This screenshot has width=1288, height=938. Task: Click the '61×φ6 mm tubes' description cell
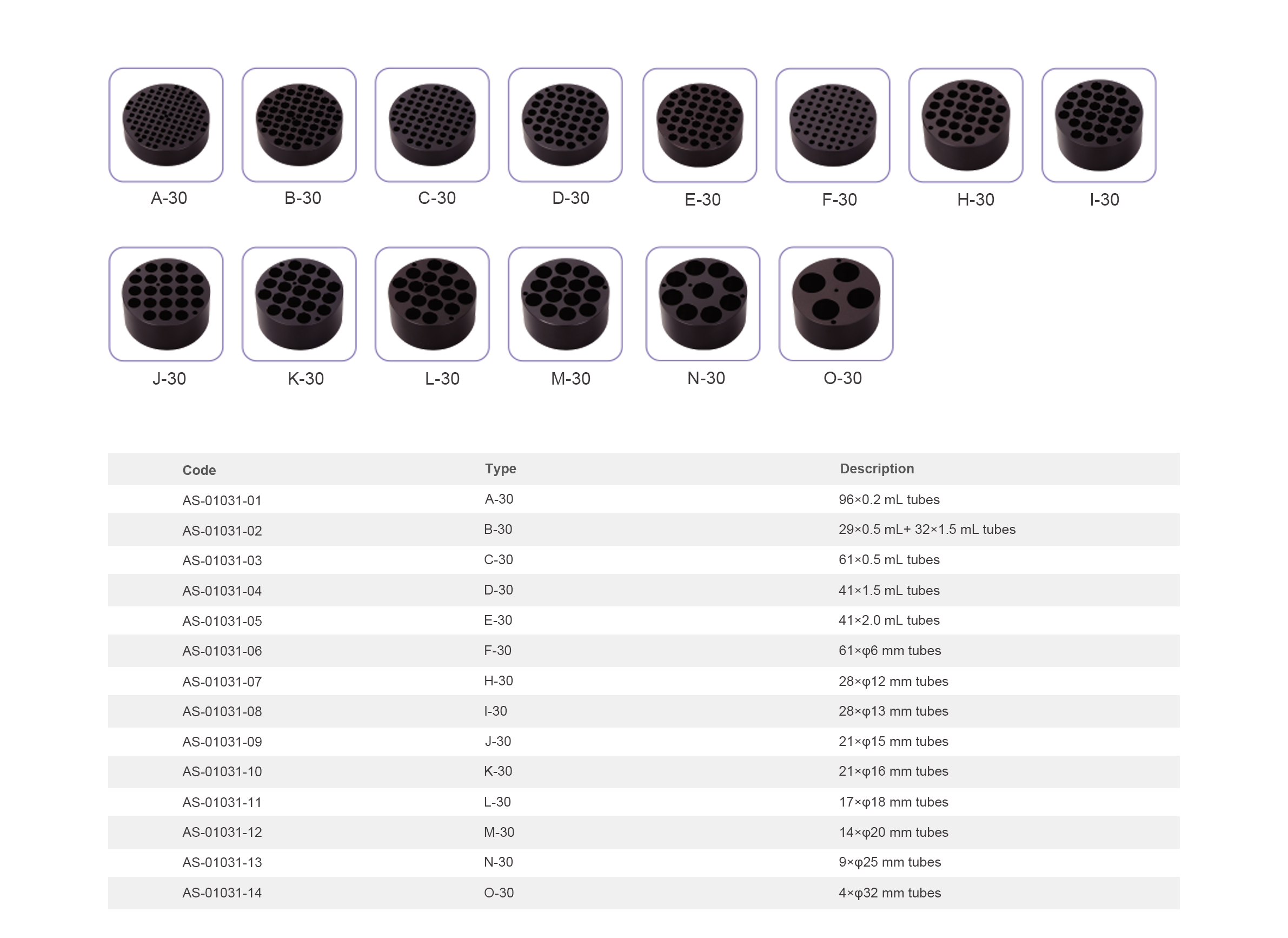click(890, 651)
